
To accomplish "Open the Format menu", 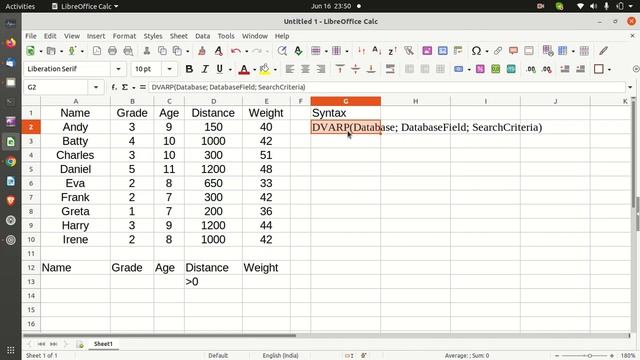I will pyautogui.click(x=124, y=36).
